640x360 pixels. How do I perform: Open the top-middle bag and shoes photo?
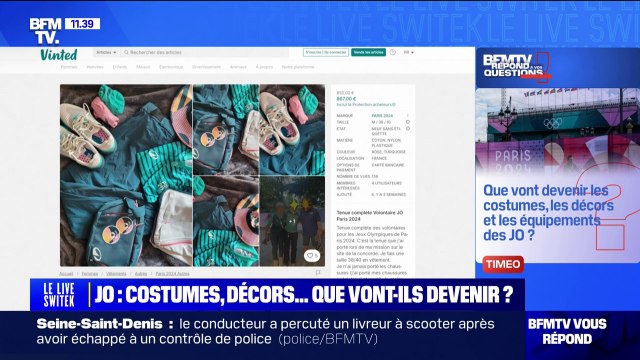click(x=226, y=130)
